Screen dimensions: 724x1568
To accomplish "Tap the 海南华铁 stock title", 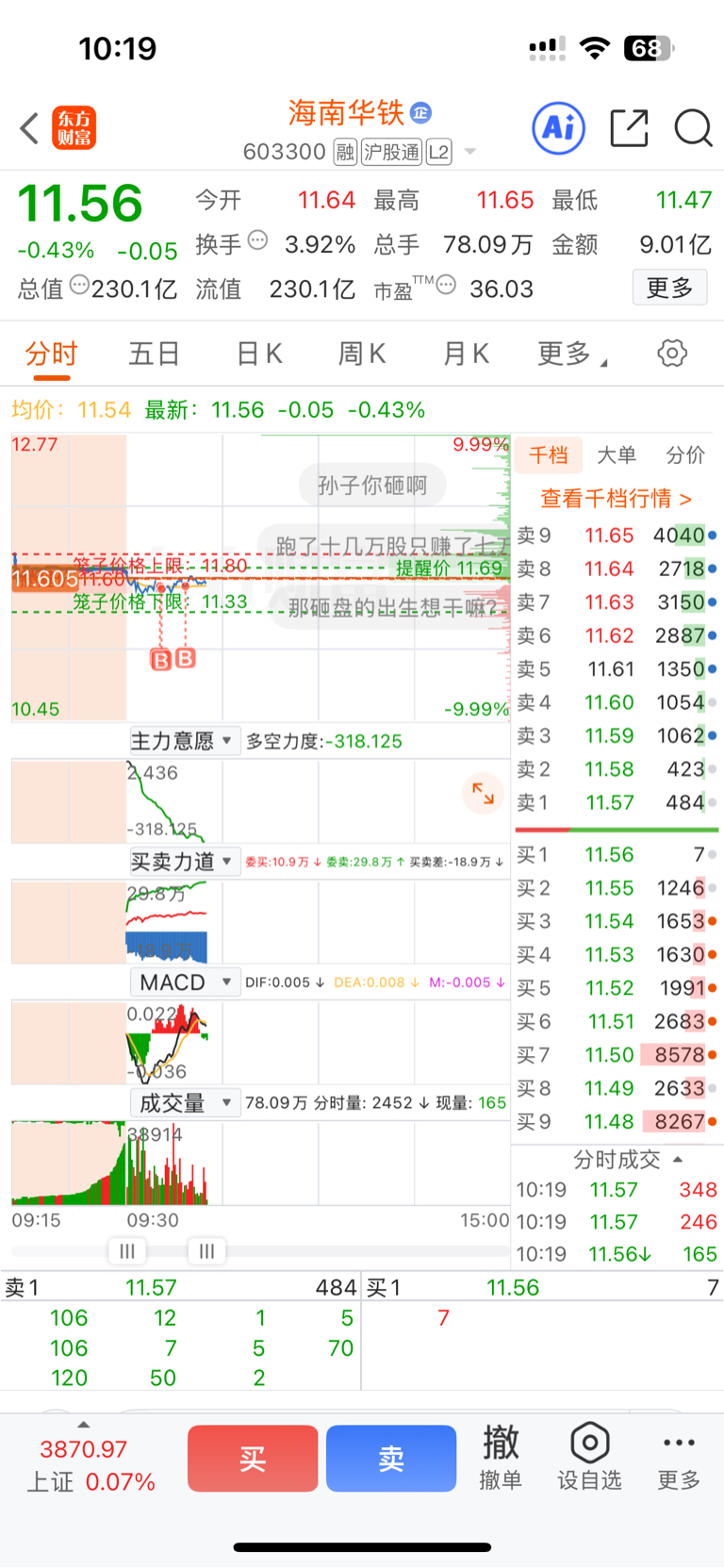I will coord(346,112).
